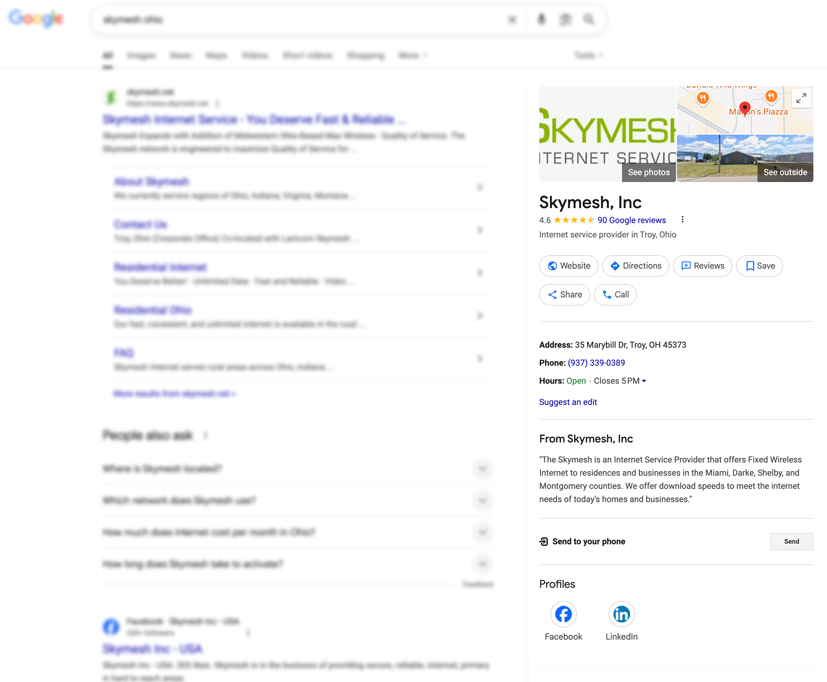The width and height of the screenshot is (827, 682).
Task: Open the Skymesh Internet Service result title
Action: tap(254, 119)
